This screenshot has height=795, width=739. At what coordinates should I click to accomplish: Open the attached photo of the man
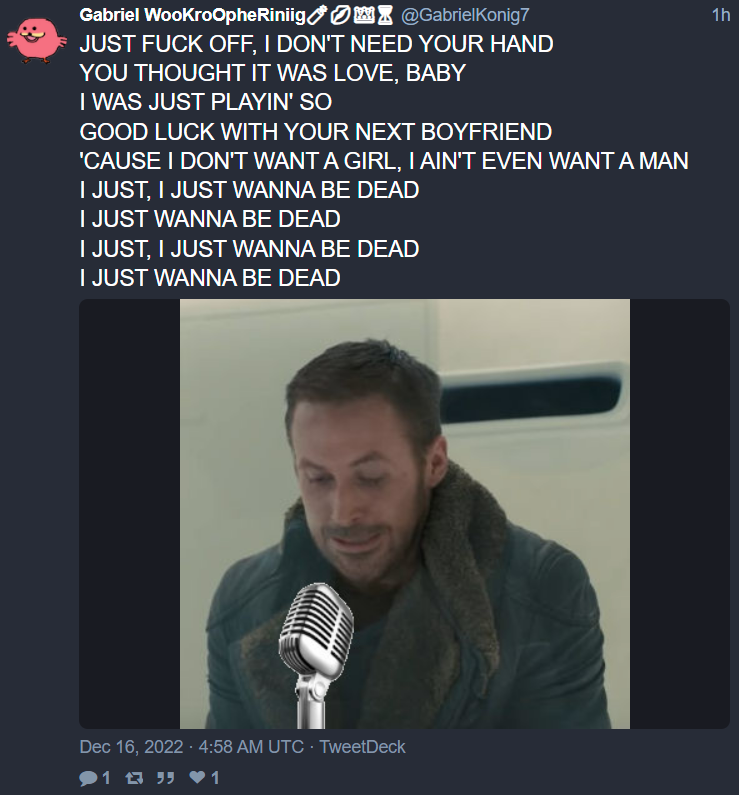[404, 514]
